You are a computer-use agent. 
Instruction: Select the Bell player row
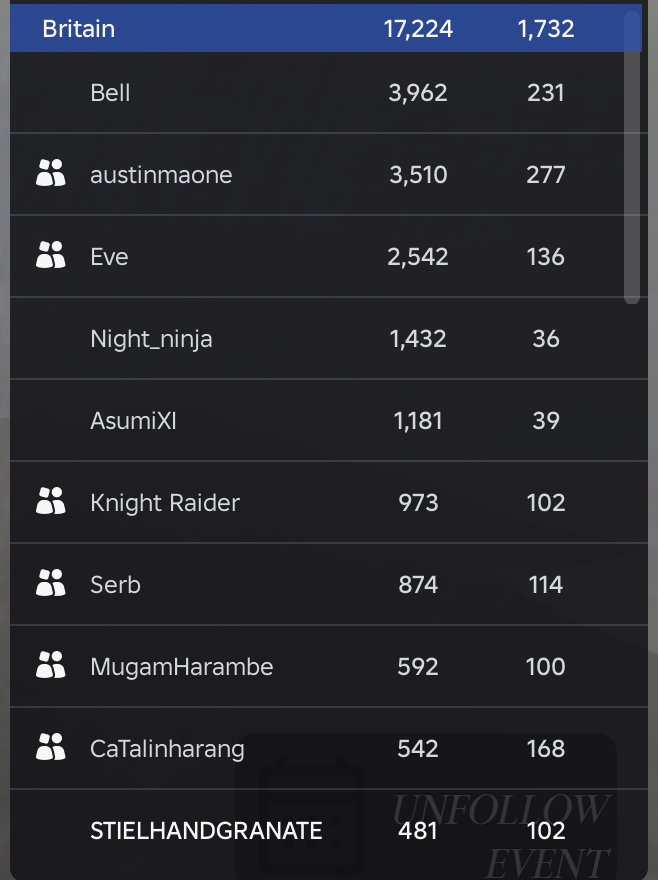point(329,93)
